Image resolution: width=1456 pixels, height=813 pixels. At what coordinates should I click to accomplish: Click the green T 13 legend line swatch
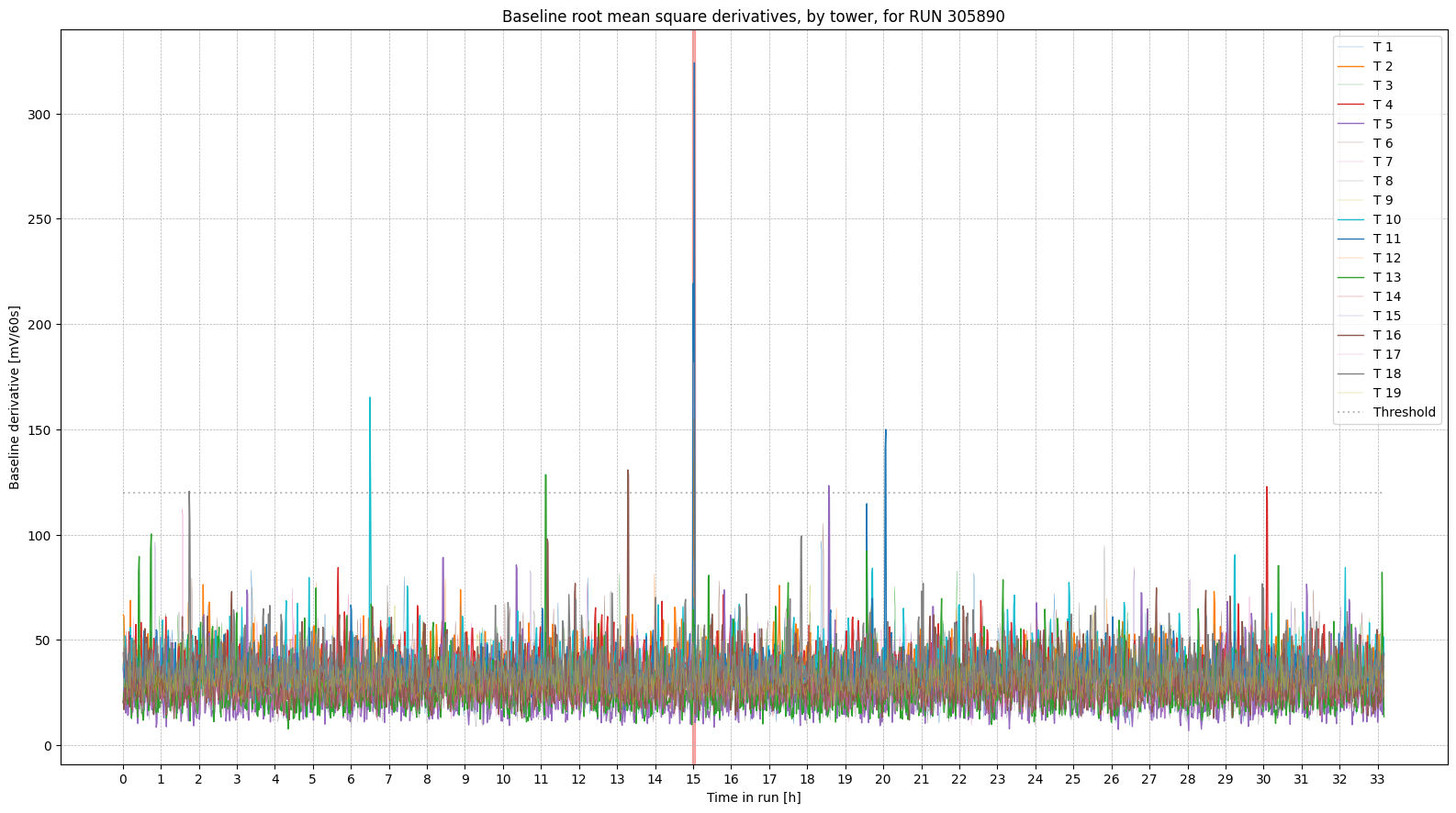pos(1351,277)
